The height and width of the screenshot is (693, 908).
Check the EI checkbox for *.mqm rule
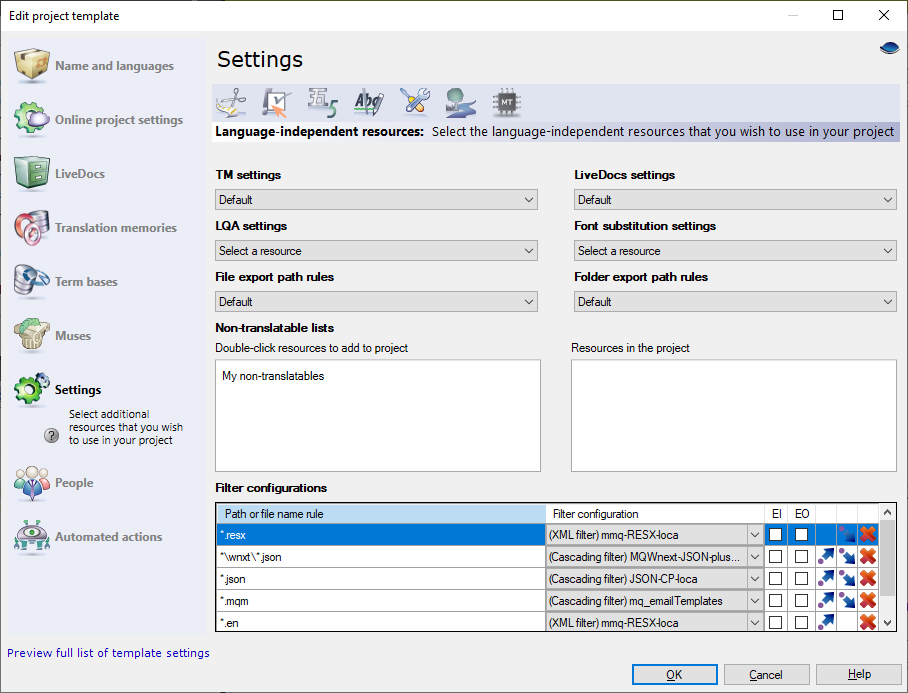coord(776,600)
